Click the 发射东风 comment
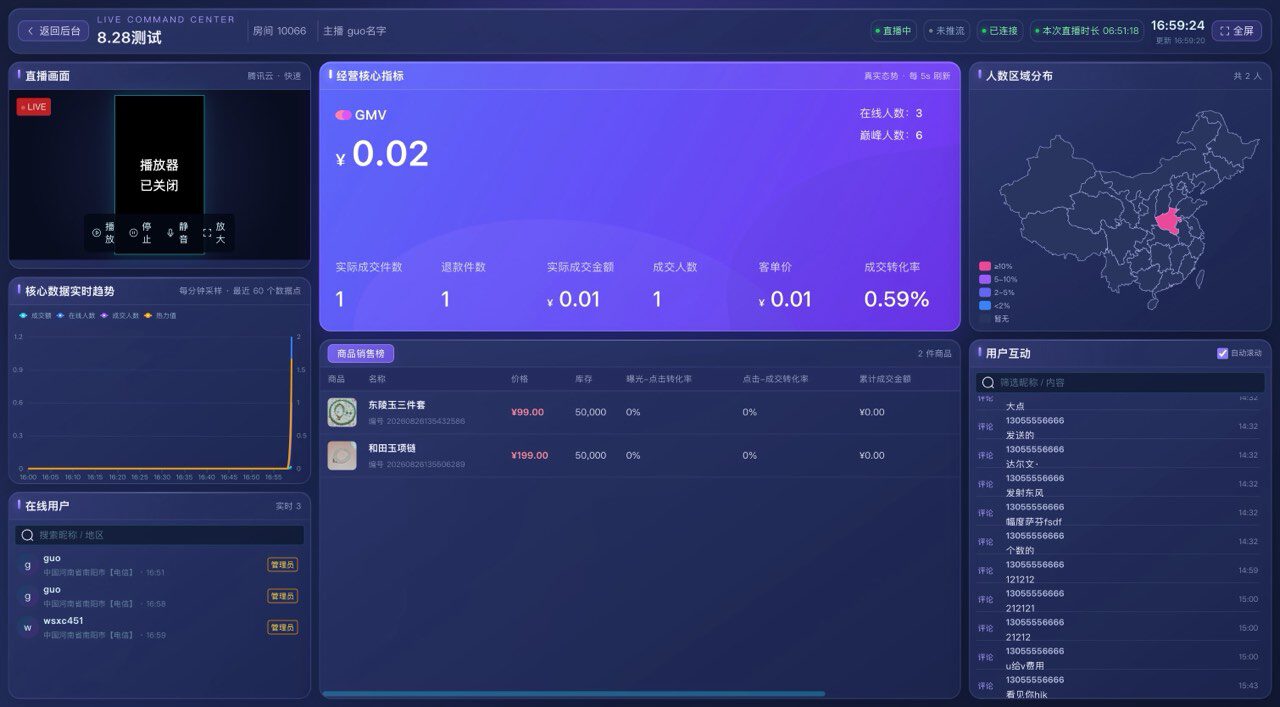This screenshot has height=707, width=1280. point(1025,492)
